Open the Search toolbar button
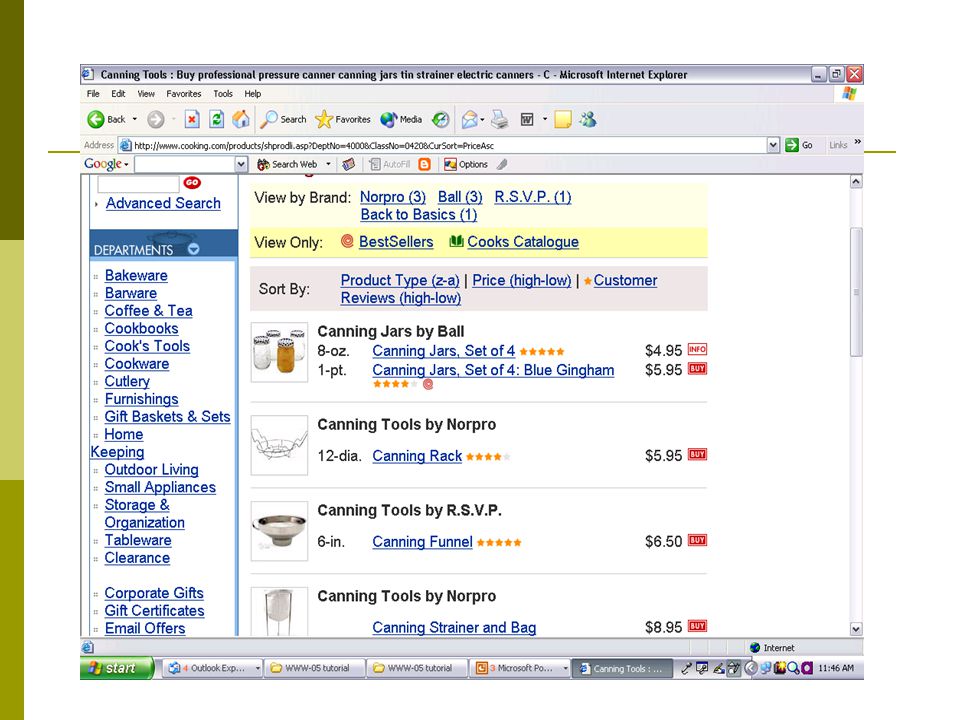Image resolution: width=960 pixels, height=720 pixels. tap(283, 119)
